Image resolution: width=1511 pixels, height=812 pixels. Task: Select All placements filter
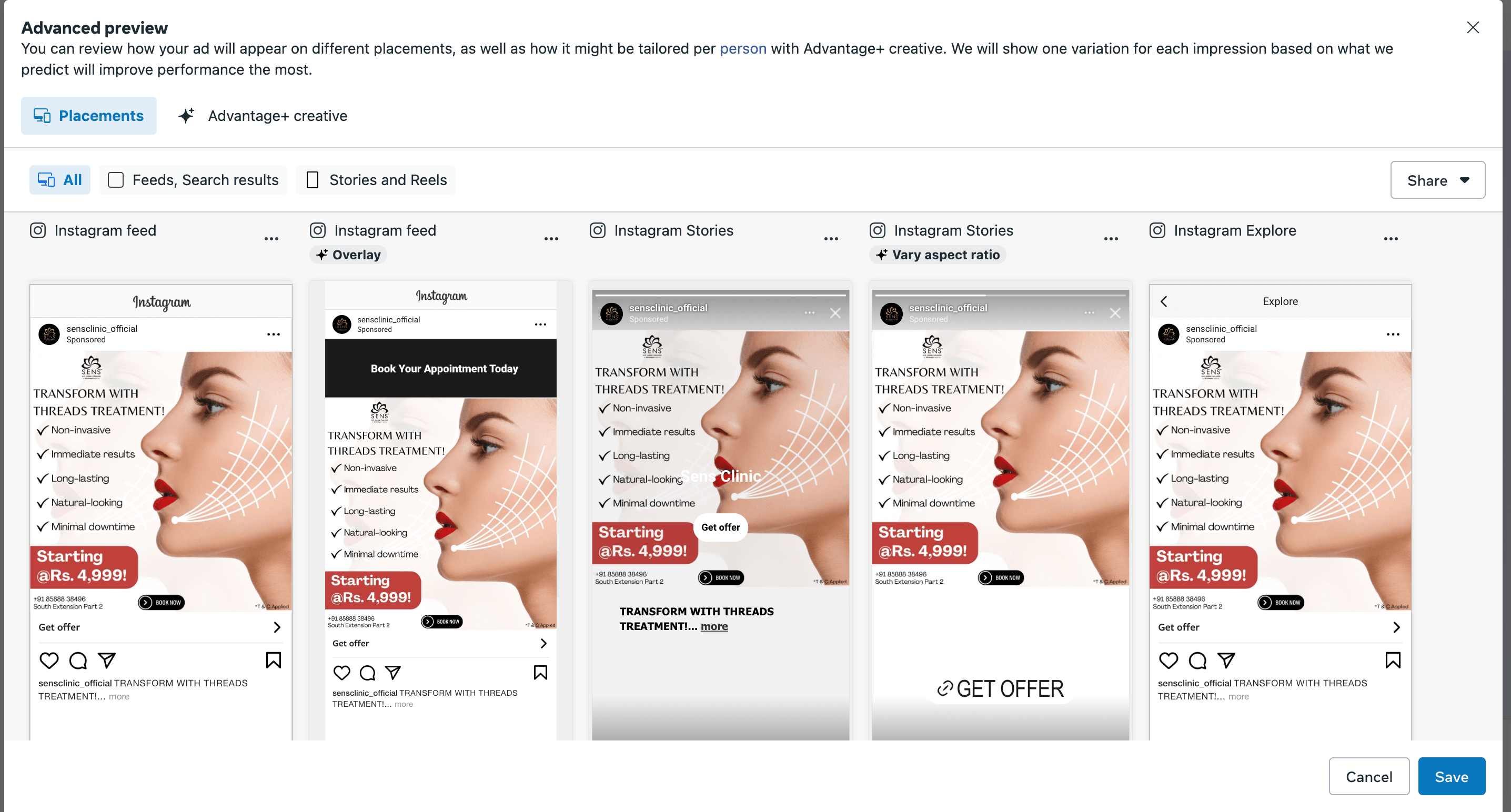point(60,180)
